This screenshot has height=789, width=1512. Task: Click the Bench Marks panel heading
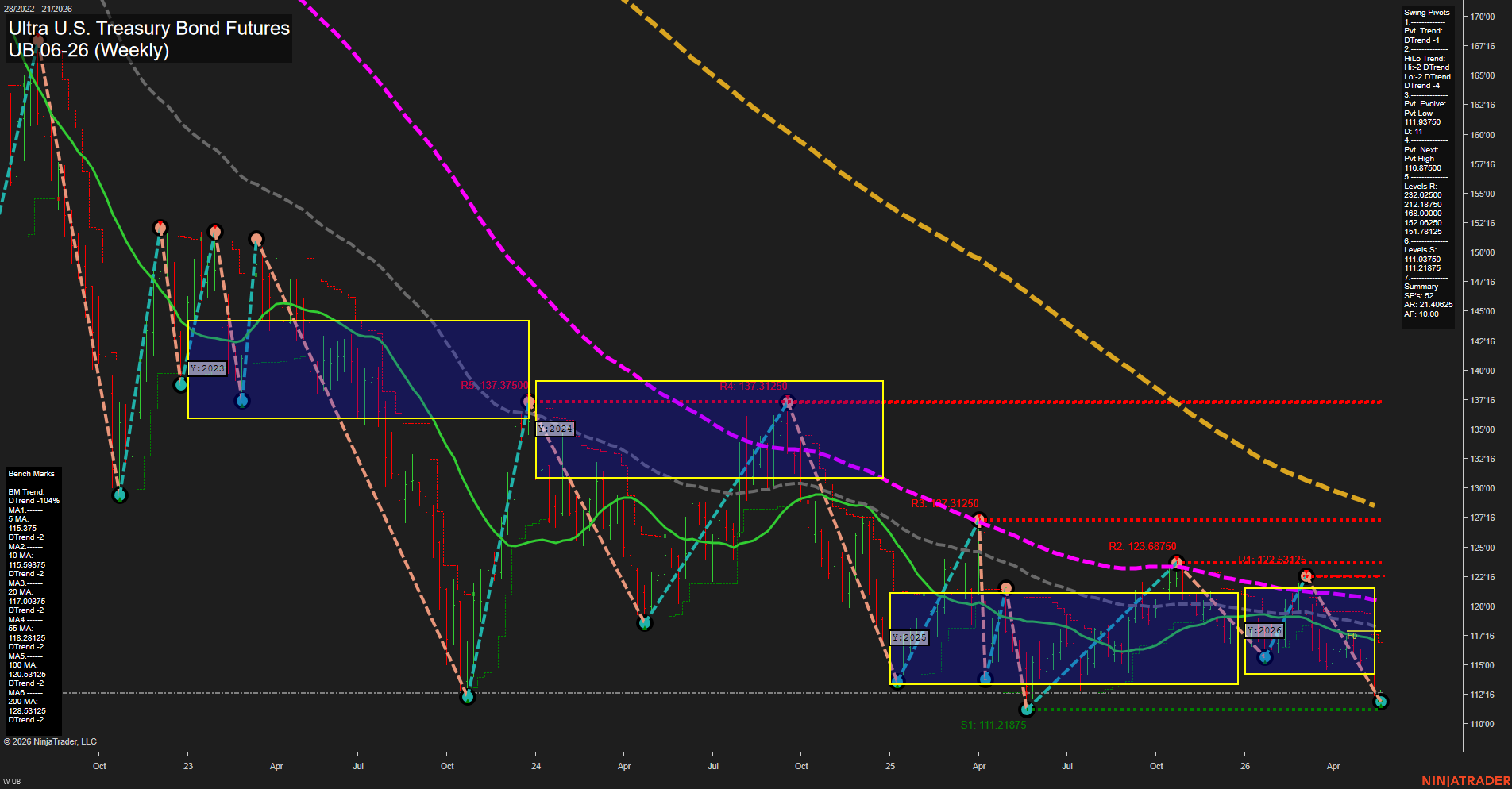point(32,474)
